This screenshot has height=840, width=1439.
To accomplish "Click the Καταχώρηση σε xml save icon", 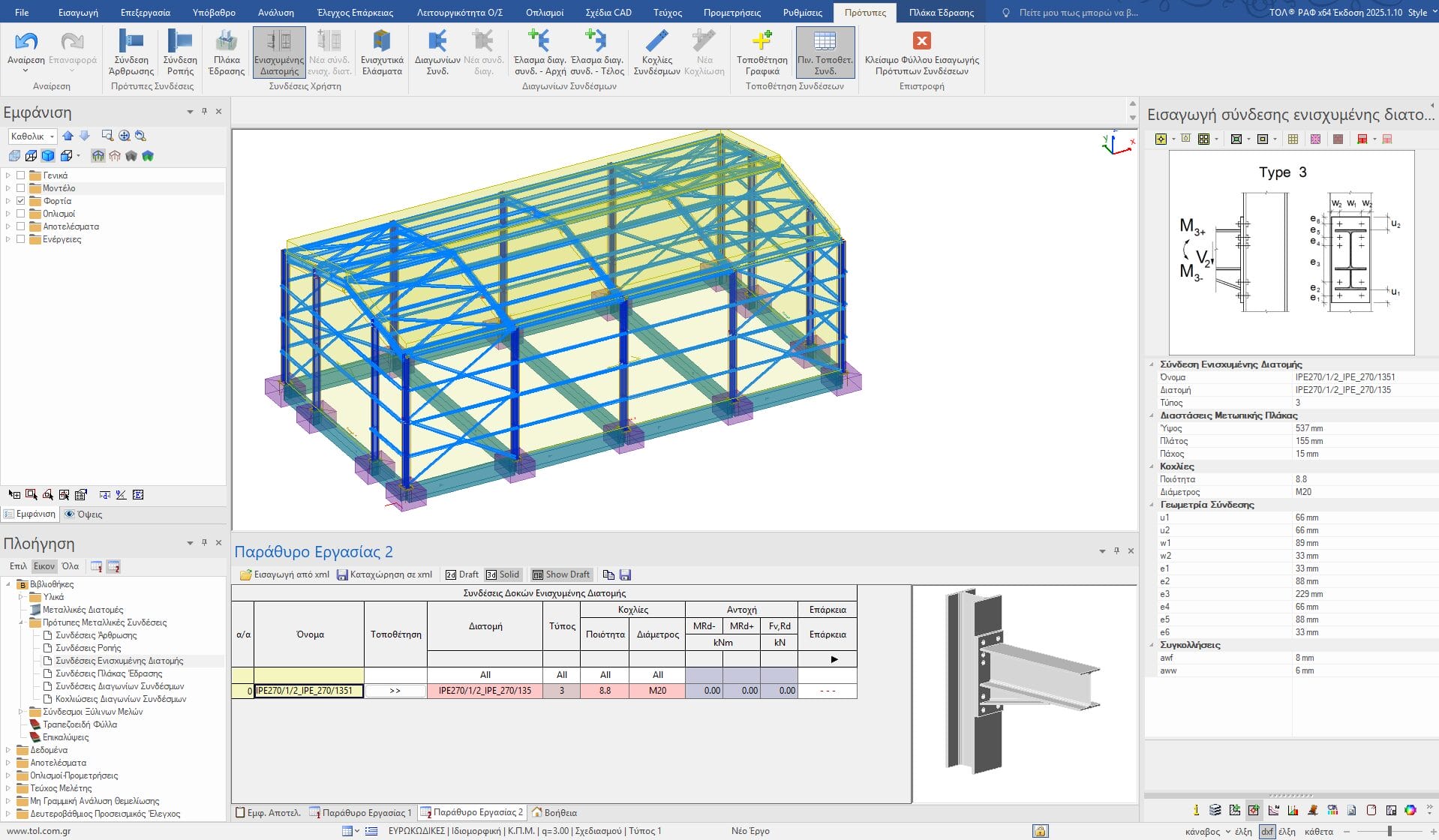I will 342,575.
